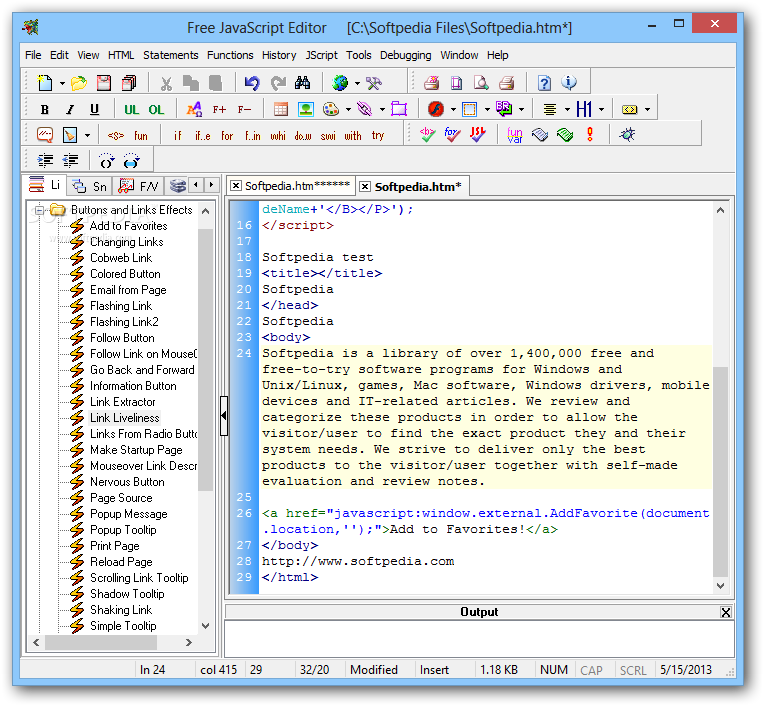
Task: Open Print Preview with the magnifier page icon
Action: tap(481, 83)
